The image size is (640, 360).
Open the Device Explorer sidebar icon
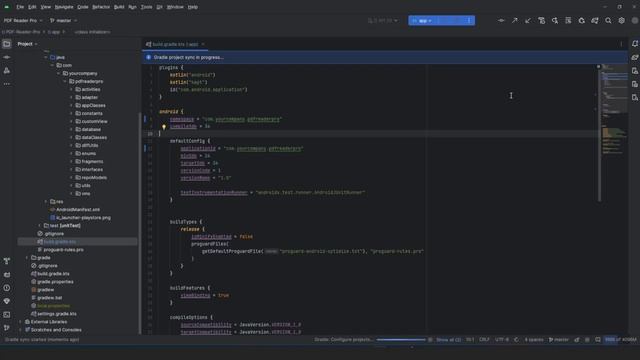[x=635, y=98]
